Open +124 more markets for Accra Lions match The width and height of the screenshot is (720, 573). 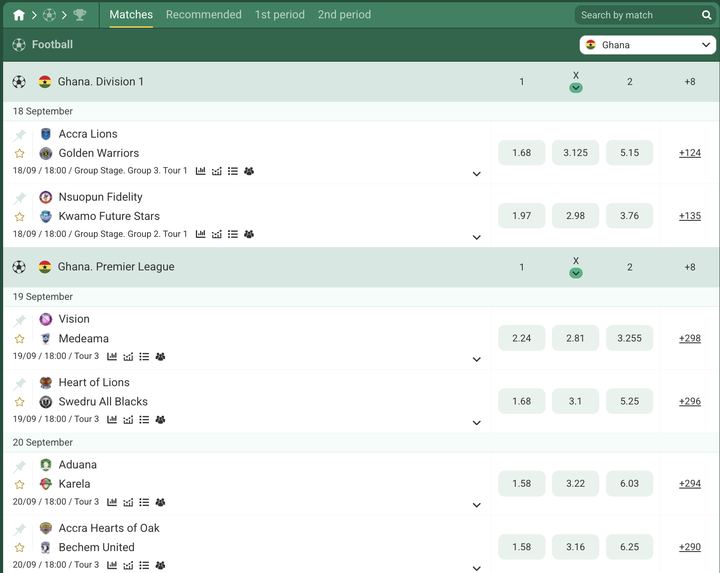tap(690, 153)
